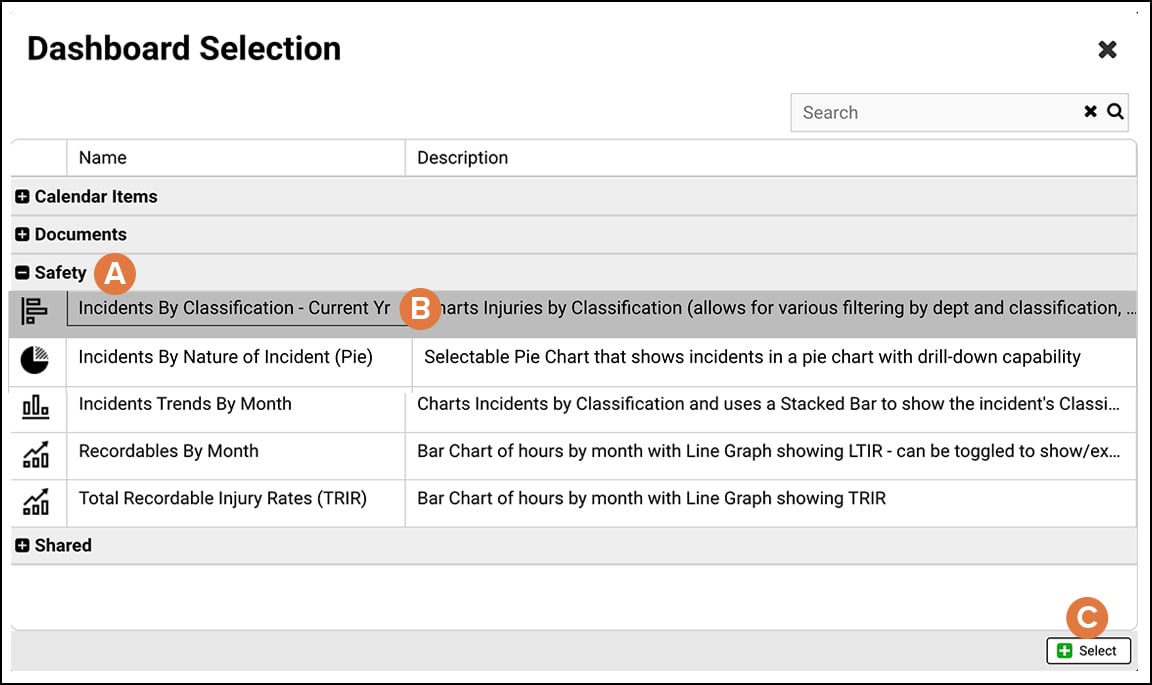This screenshot has height=685, width=1152.
Task: Expand the Calendar Items category
Action: click(21, 196)
